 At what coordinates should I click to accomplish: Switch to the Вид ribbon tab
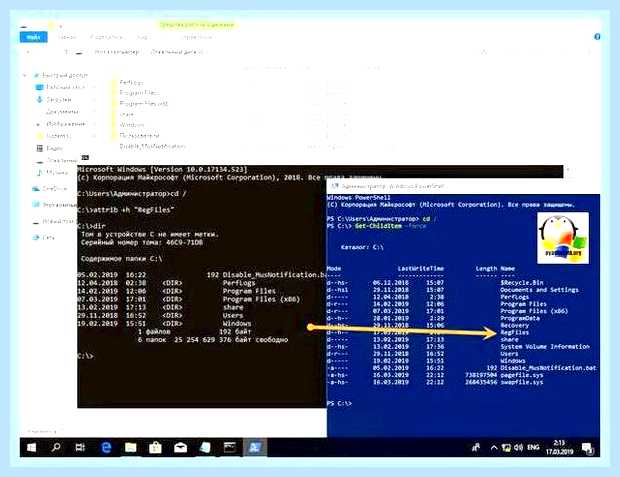coord(142,37)
